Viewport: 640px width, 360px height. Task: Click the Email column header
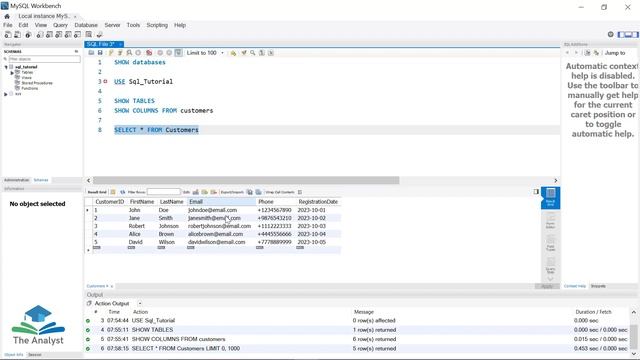[221, 202]
